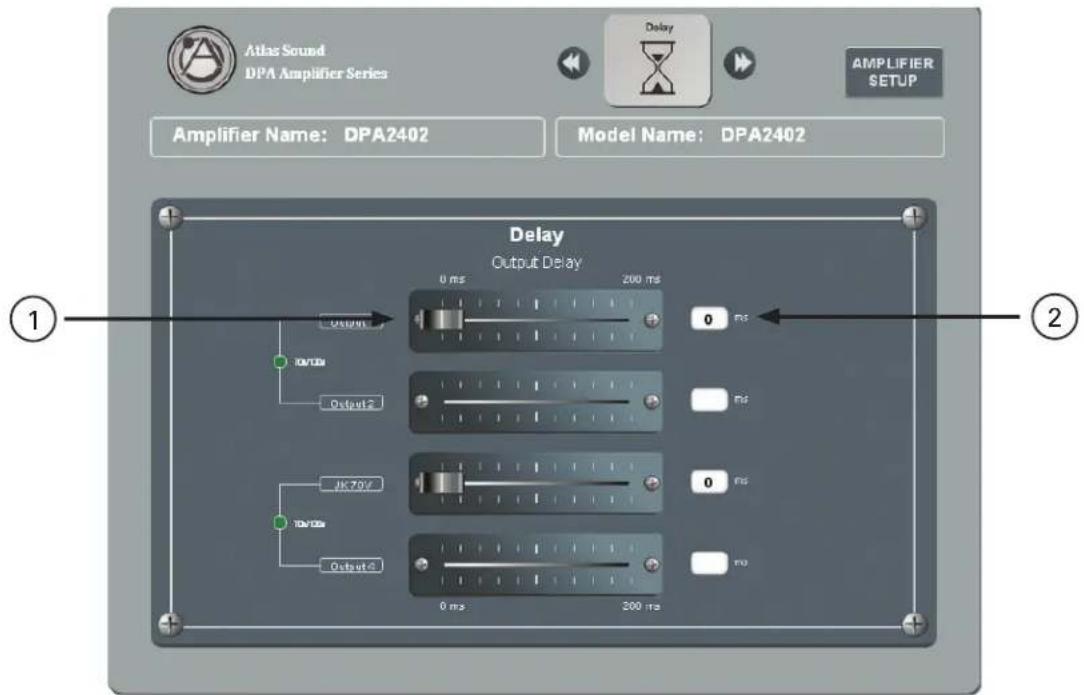This screenshot has height=695, width=1084.
Task: Click the Model Name field showing DPA2402
Action: click(750, 136)
